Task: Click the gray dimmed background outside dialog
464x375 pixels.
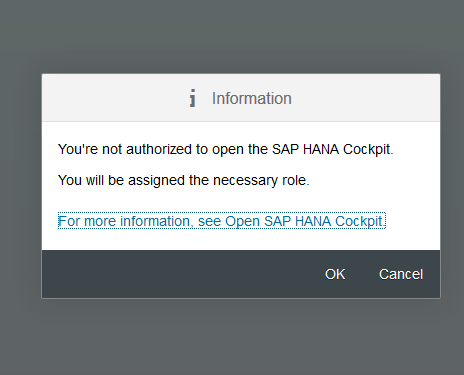Action: pyautogui.click(x=232, y=33)
